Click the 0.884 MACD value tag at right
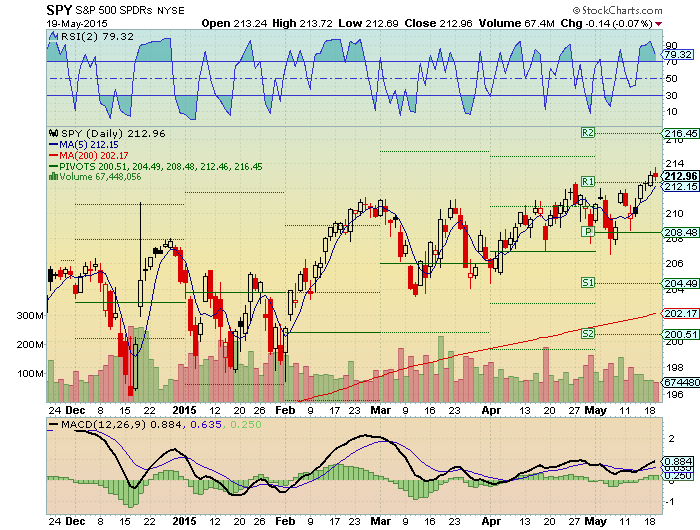 click(x=679, y=461)
